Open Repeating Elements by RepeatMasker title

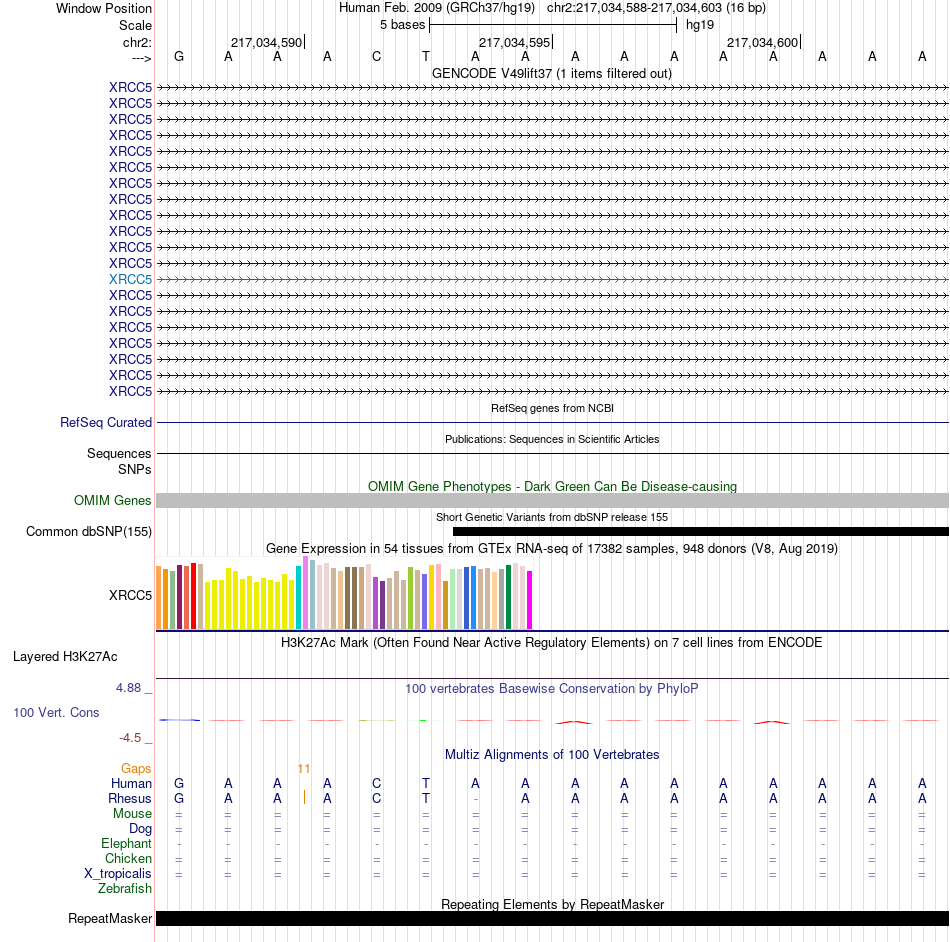[552, 904]
